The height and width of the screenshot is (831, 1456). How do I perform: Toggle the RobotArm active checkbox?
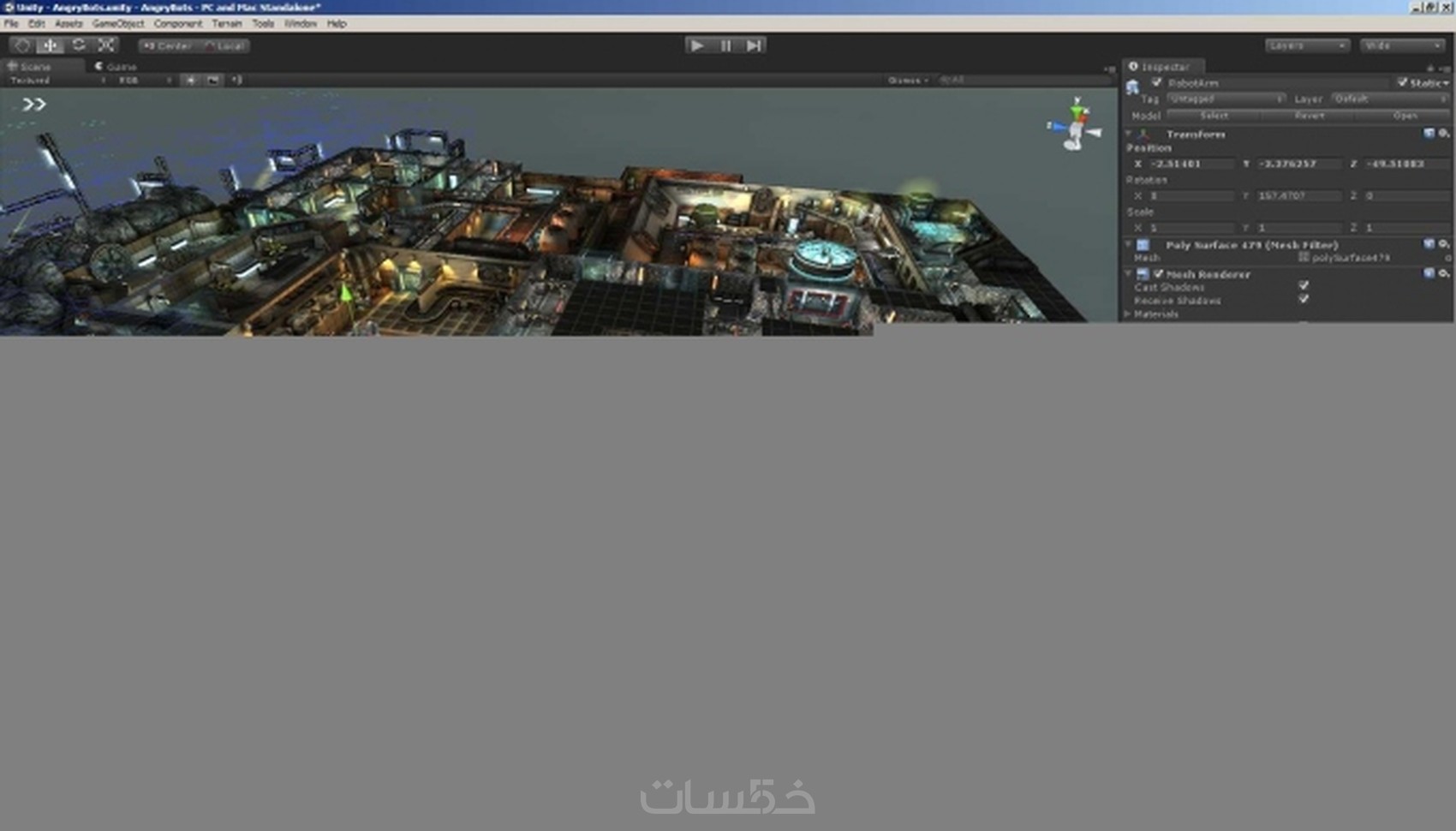(1157, 82)
